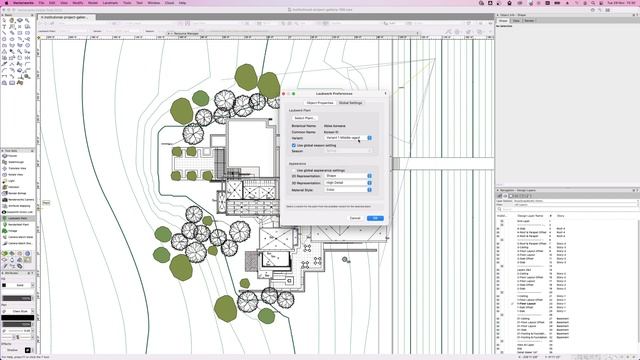Select the Render Bitmap tool
This screenshot has width=640, height=360.
17,193
